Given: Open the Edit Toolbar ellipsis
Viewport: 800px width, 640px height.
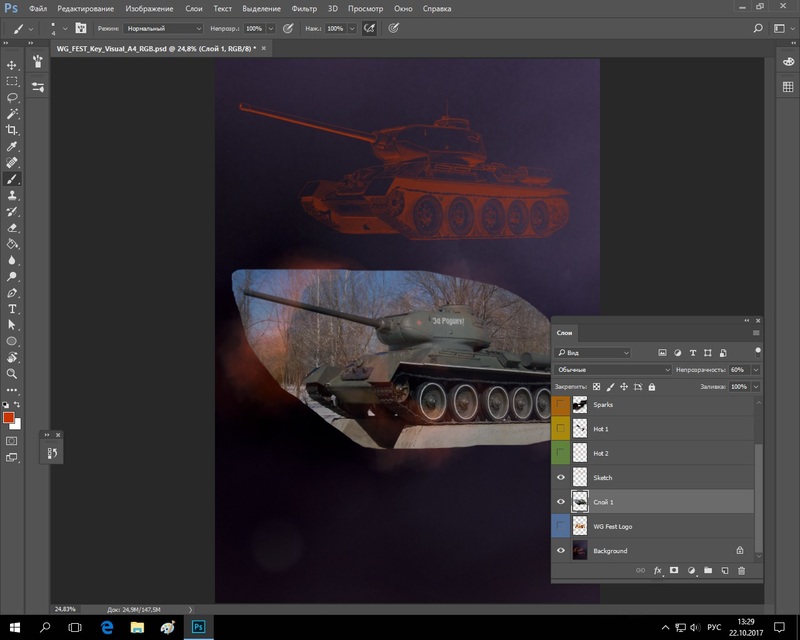Looking at the screenshot, I should pos(12,390).
